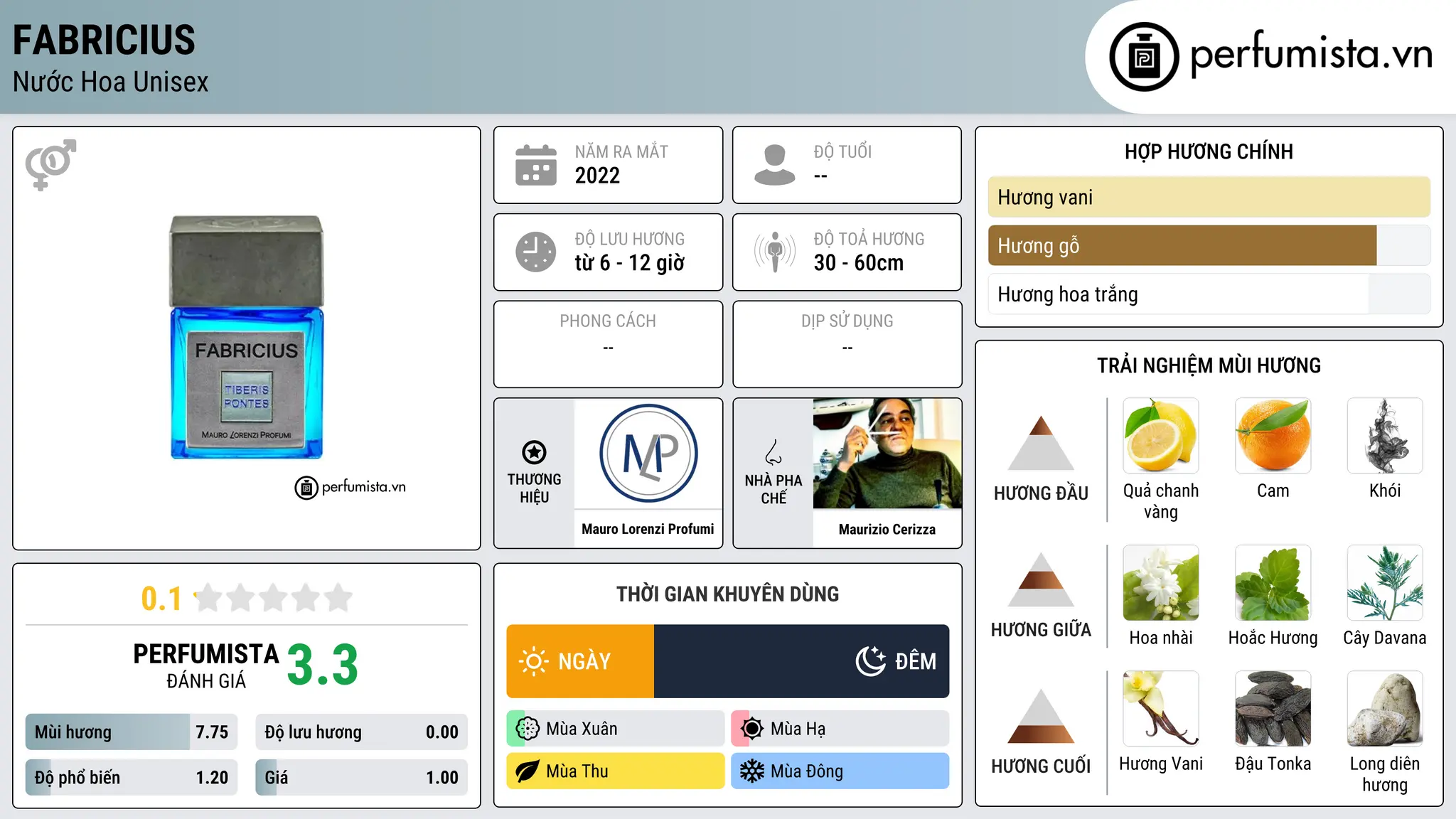Click the Hợp hương chính heading
Screen dimensions: 1456x819
coord(1209,151)
